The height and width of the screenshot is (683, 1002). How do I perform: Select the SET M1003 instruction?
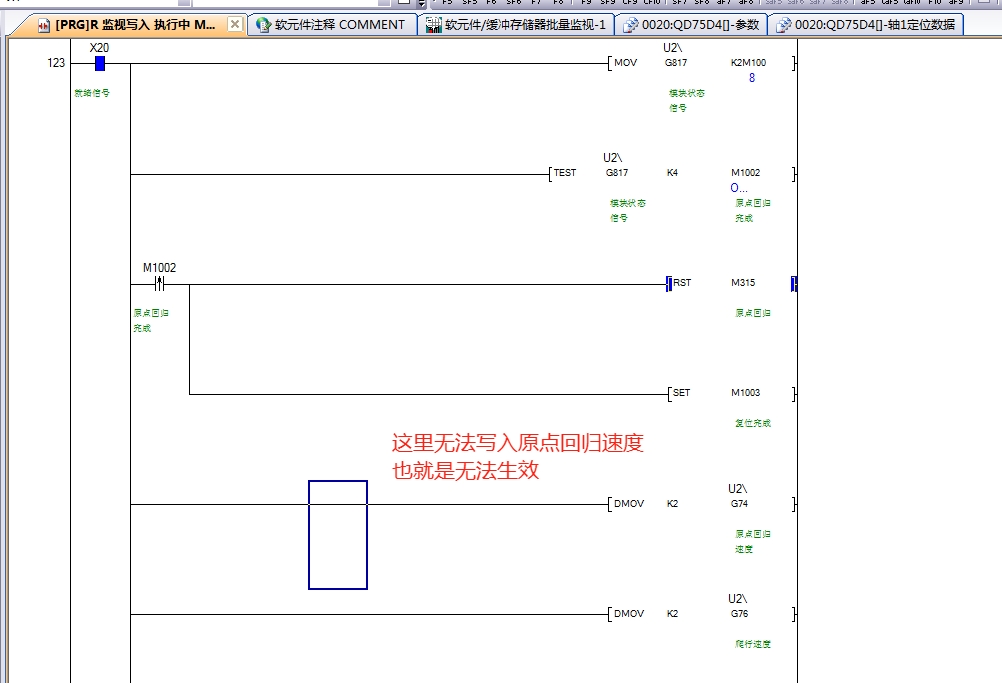point(681,393)
